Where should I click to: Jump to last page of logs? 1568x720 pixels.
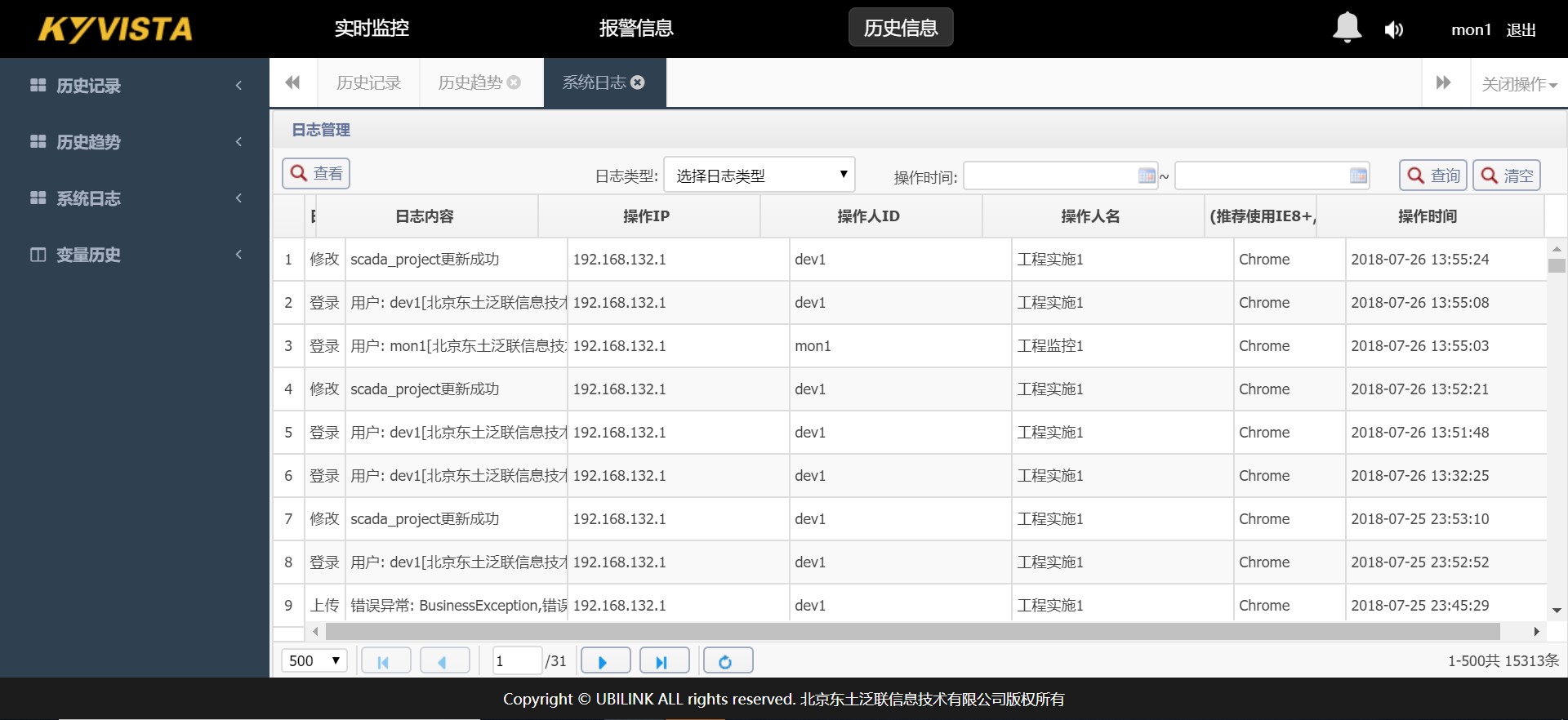point(664,660)
